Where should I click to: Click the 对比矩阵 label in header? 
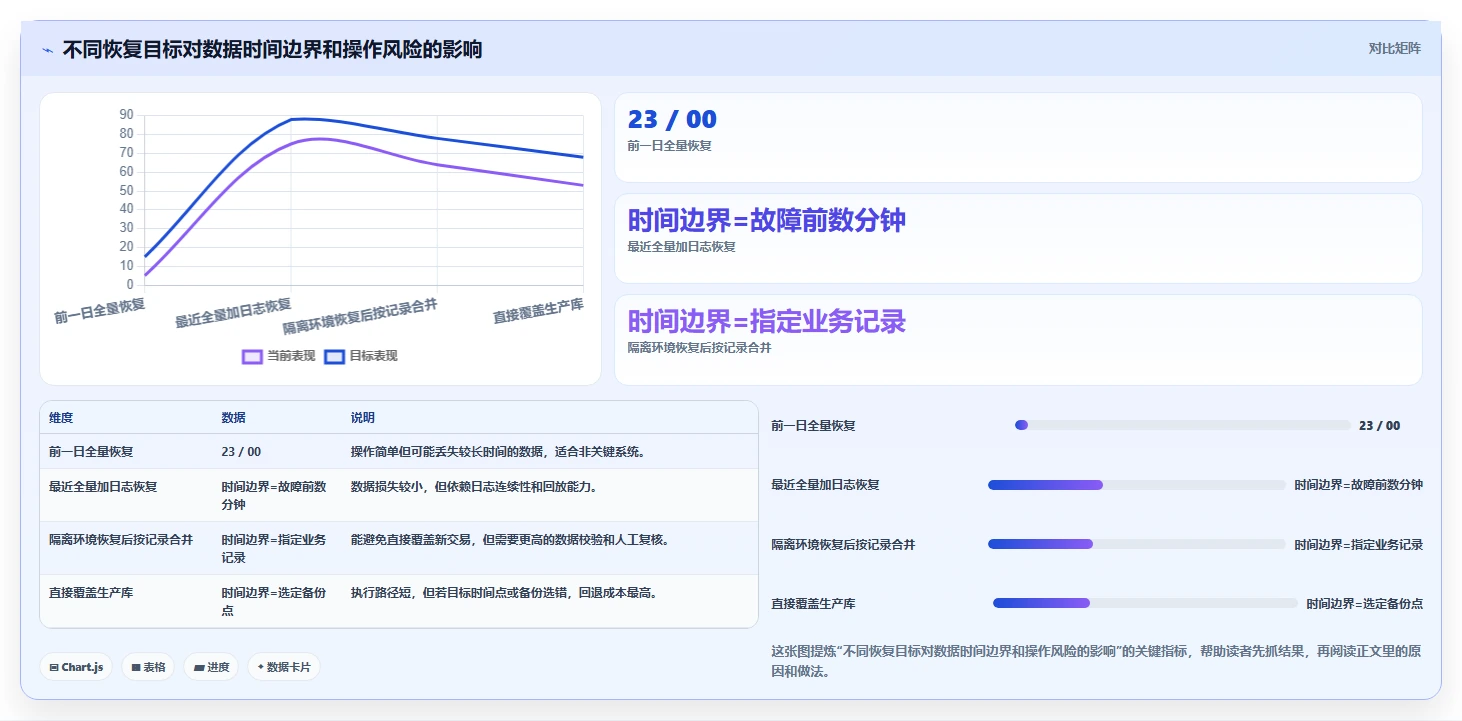click(x=1394, y=48)
